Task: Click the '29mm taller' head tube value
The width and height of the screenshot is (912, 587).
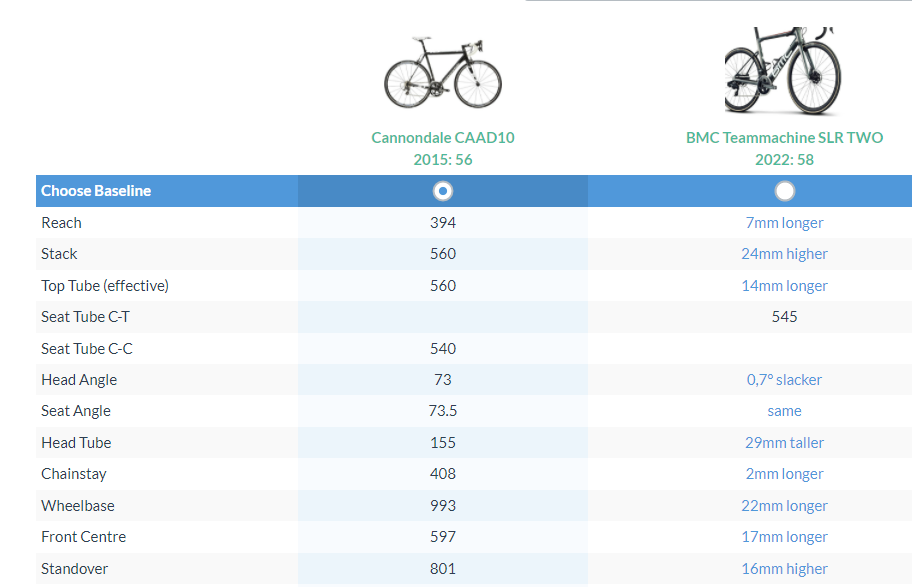Action: tap(784, 443)
